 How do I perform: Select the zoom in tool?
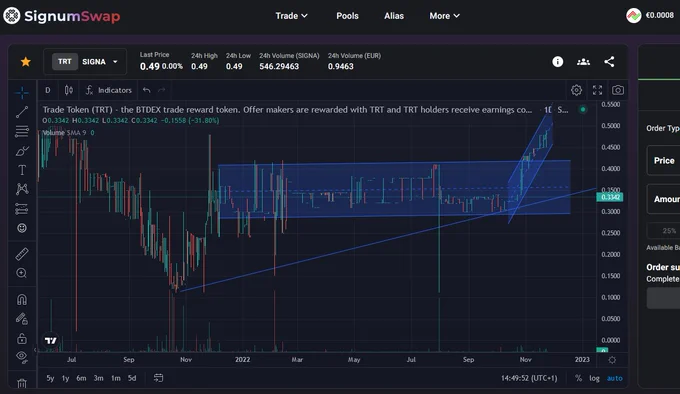click(22, 273)
